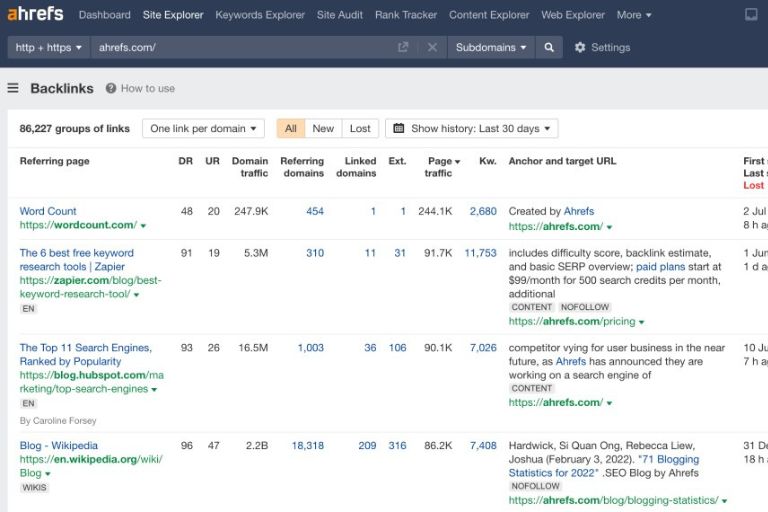The image size is (768, 512).
Task: Click the 106 external links value
Action: [x=397, y=347]
